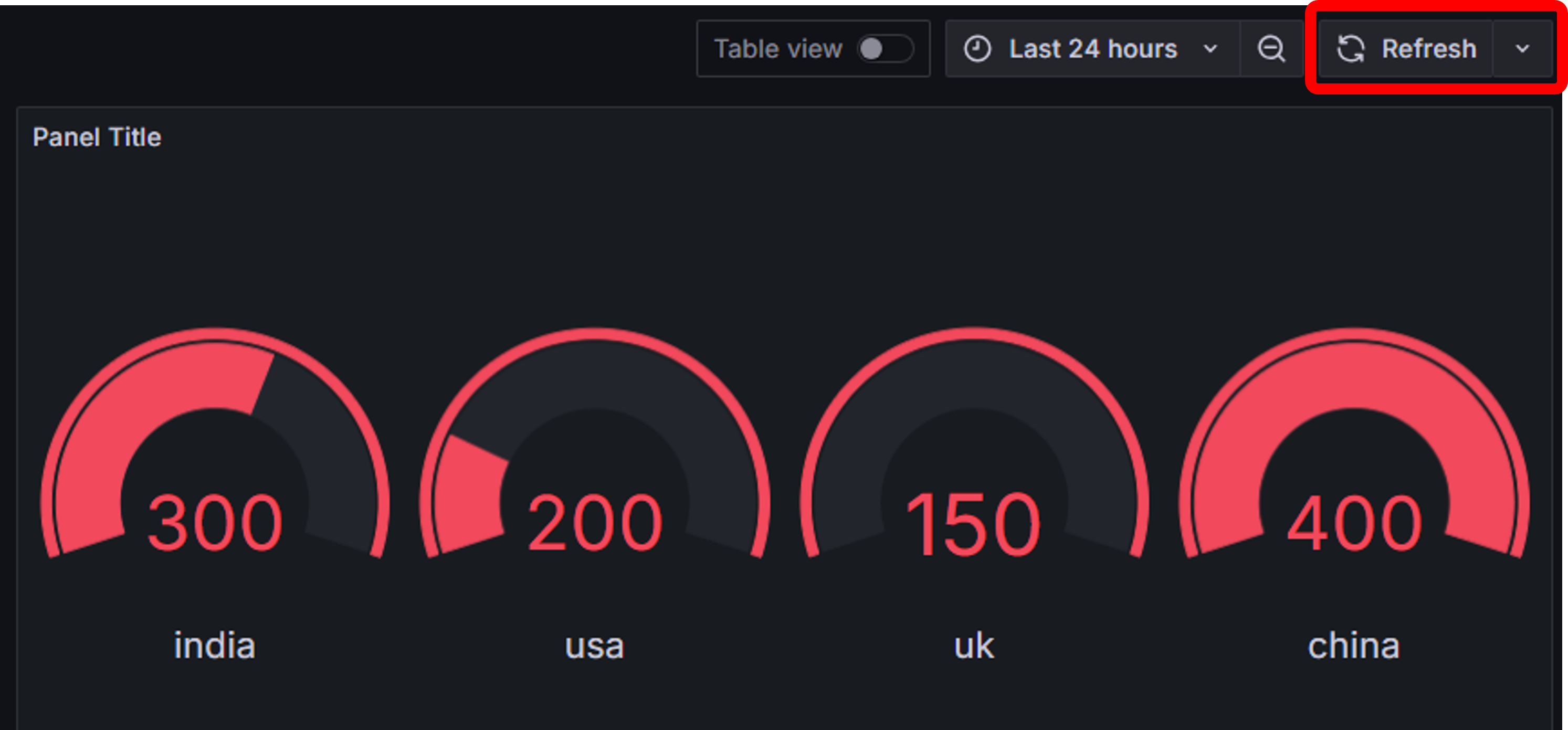
Task: Click the usa label below gauge
Action: pyautogui.click(x=595, y=646)
